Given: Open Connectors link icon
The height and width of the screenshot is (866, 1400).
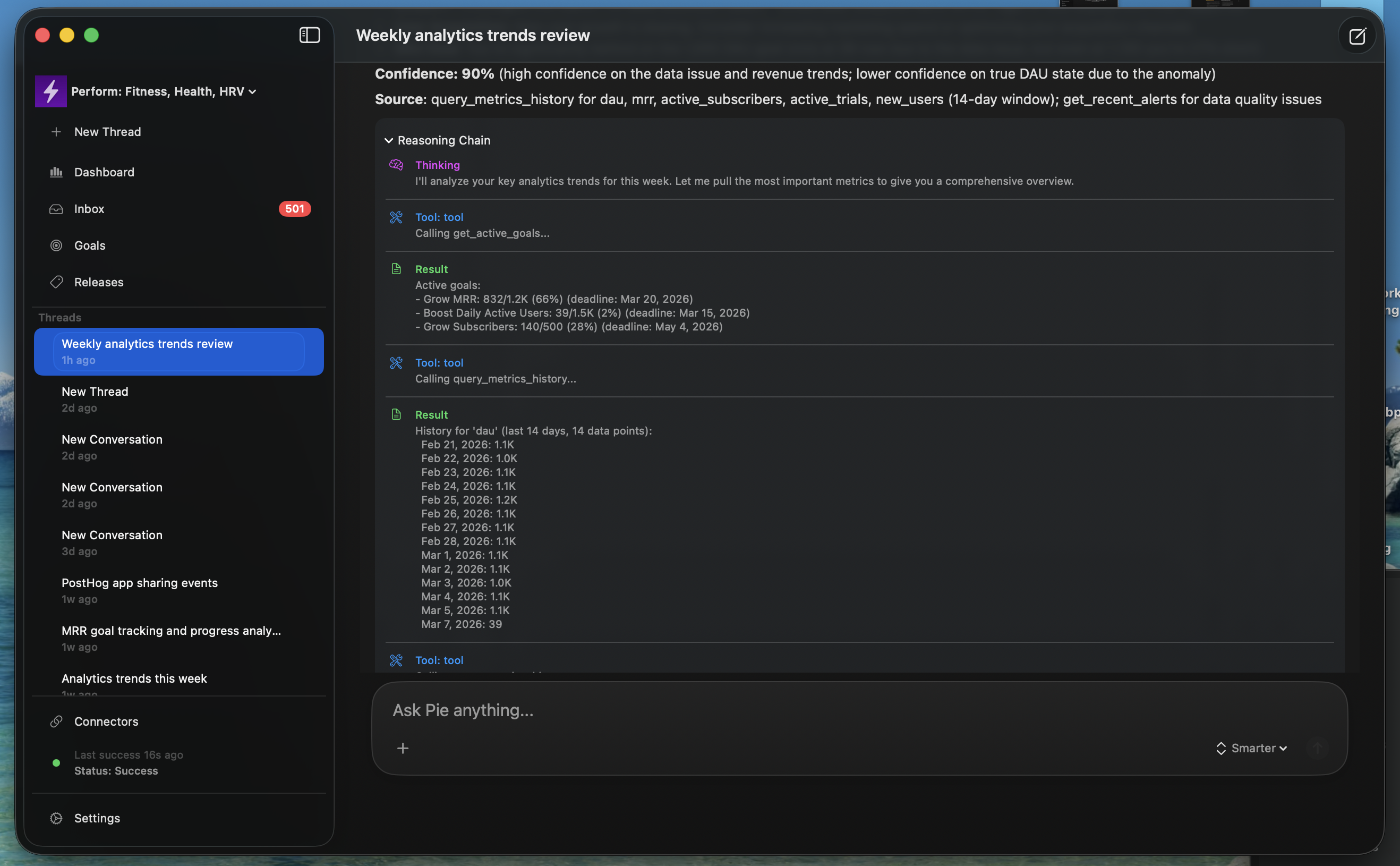Looking at the screenshot, I should tap(56, 721).
